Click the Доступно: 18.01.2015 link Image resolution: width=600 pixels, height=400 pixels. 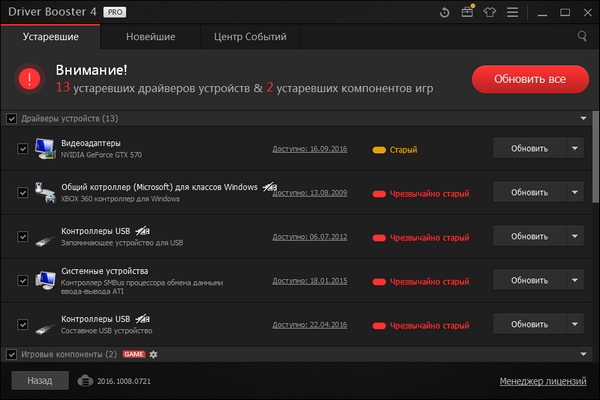[310, 281]
